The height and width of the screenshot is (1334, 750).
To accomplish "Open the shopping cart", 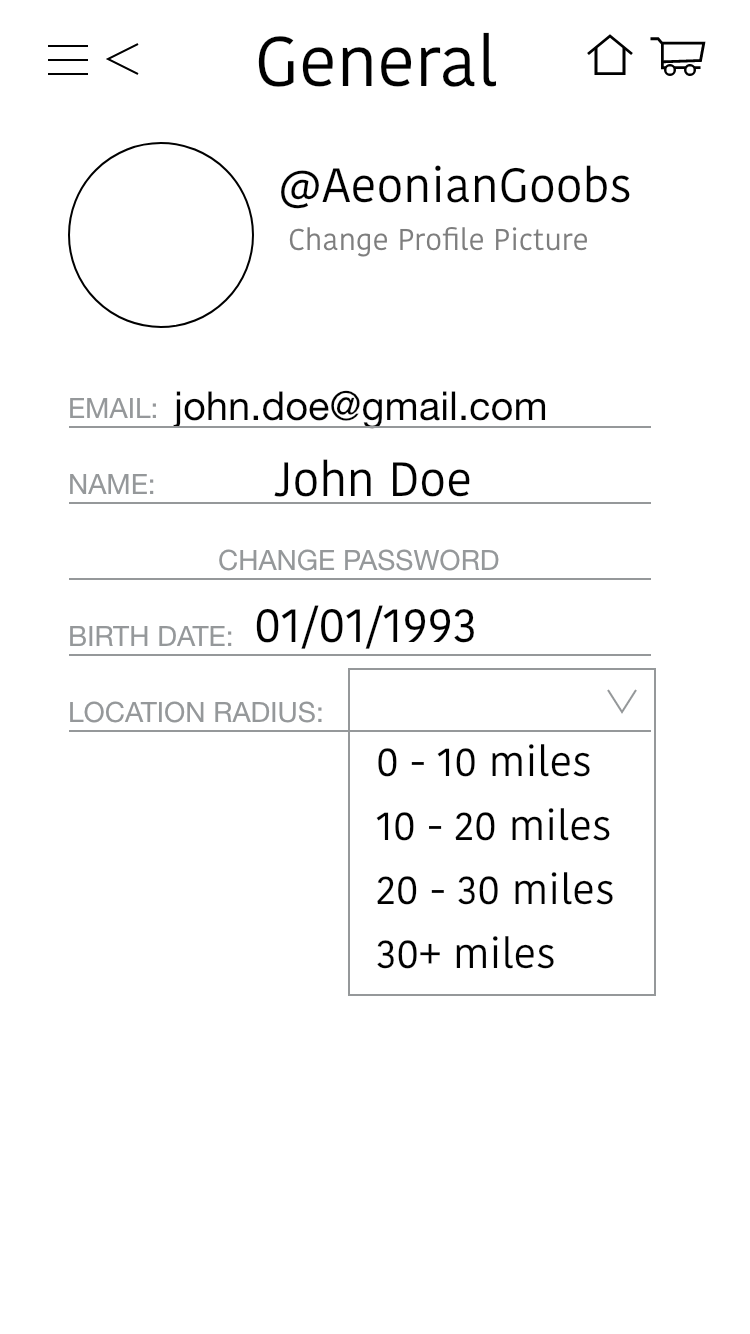I will point(678,56).
